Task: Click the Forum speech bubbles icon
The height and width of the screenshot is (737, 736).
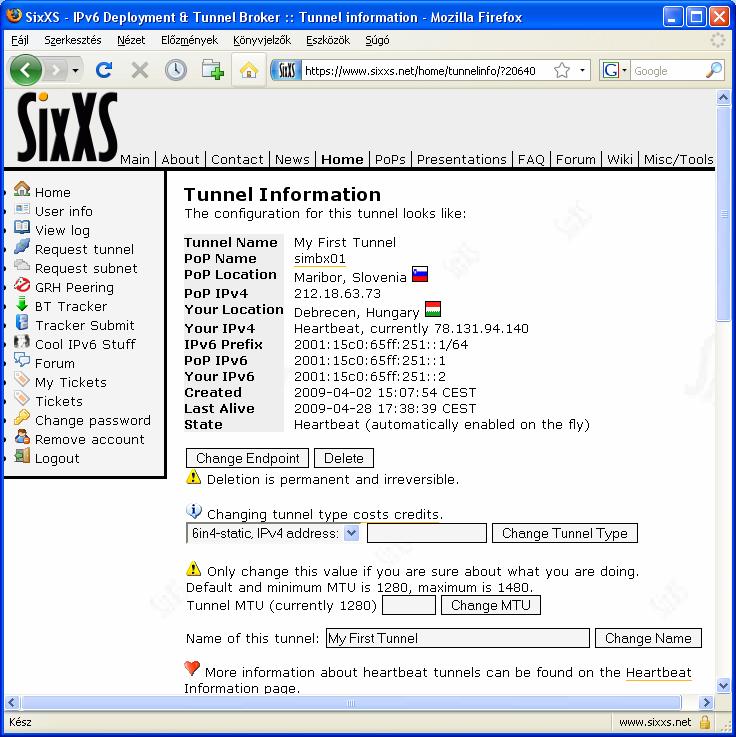Action: point(22,360)
